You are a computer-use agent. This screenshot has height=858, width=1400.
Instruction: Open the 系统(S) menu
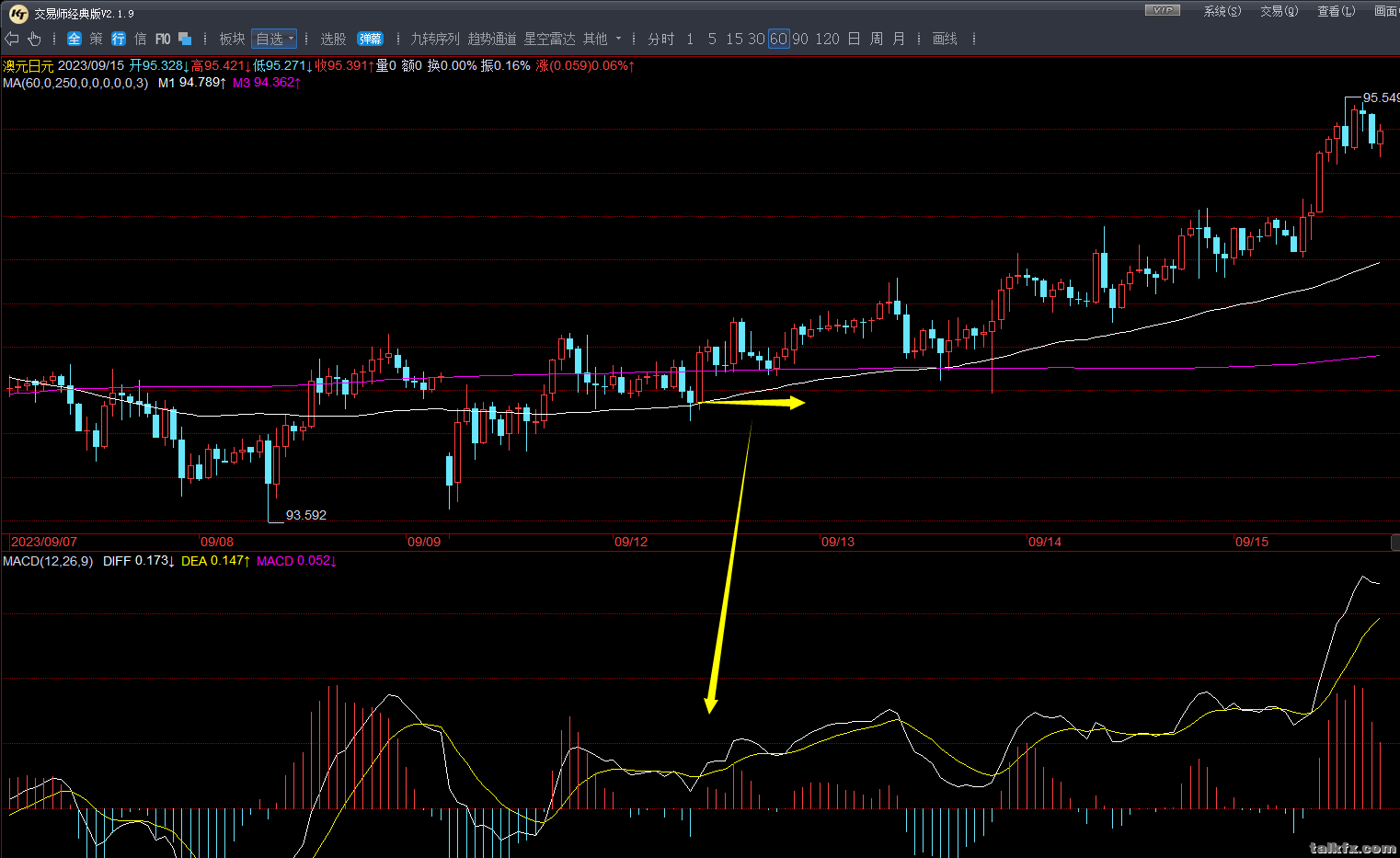1222,11
